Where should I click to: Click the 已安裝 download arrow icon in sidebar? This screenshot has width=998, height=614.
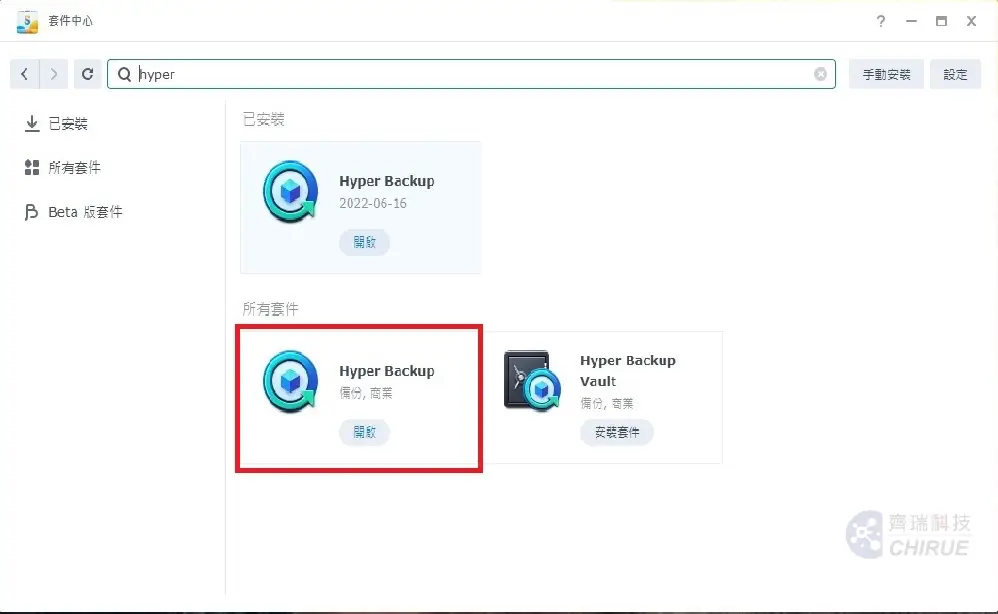[32, 123]
